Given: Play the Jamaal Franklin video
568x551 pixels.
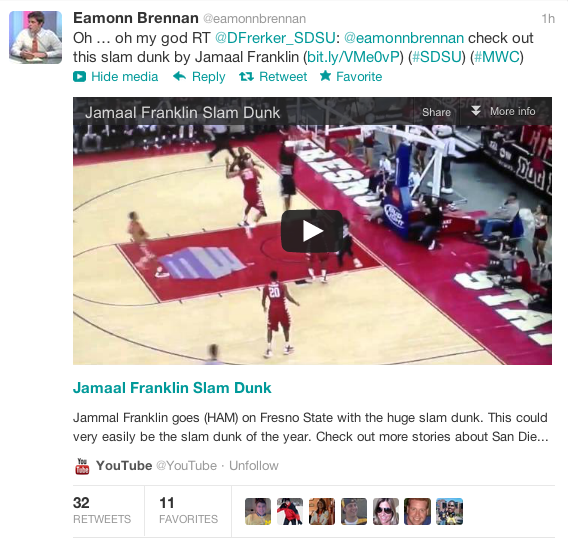Looking at the screenshot, I should 312,231.
